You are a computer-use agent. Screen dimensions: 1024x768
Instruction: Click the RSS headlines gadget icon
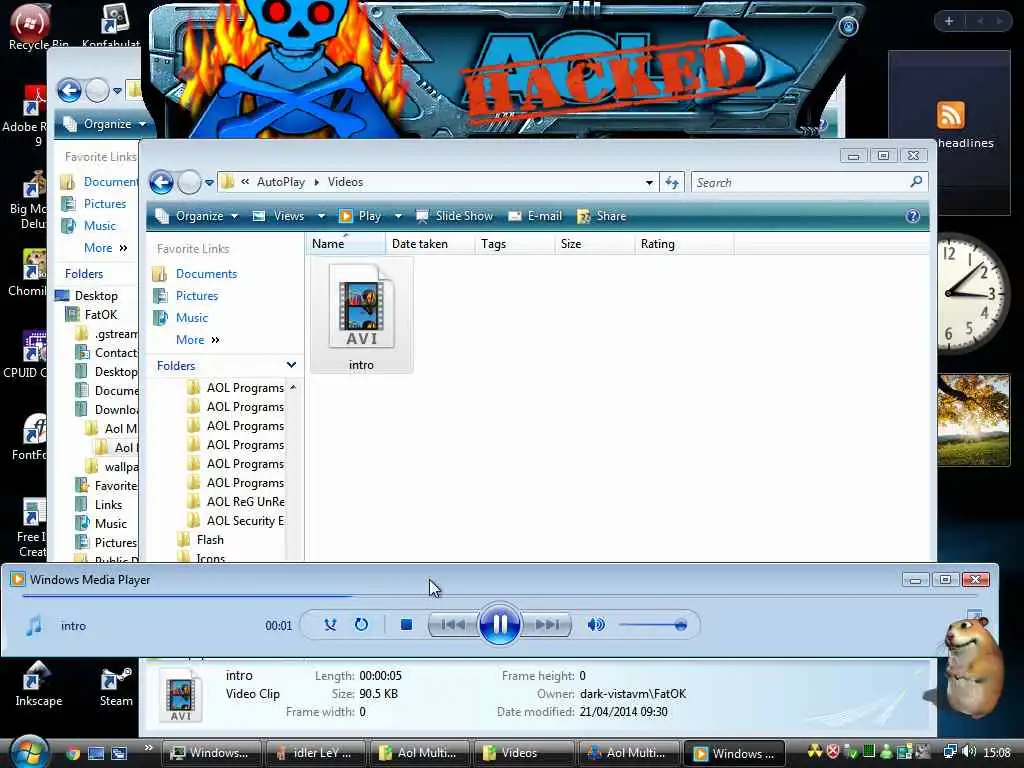click(950, 116)
